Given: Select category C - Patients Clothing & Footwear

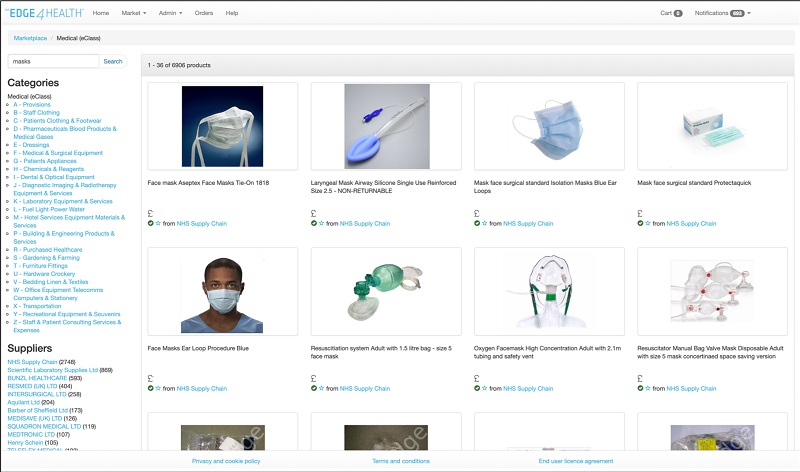Looking at the screenshot, I should pyautogui.click(x=57, y=121).
